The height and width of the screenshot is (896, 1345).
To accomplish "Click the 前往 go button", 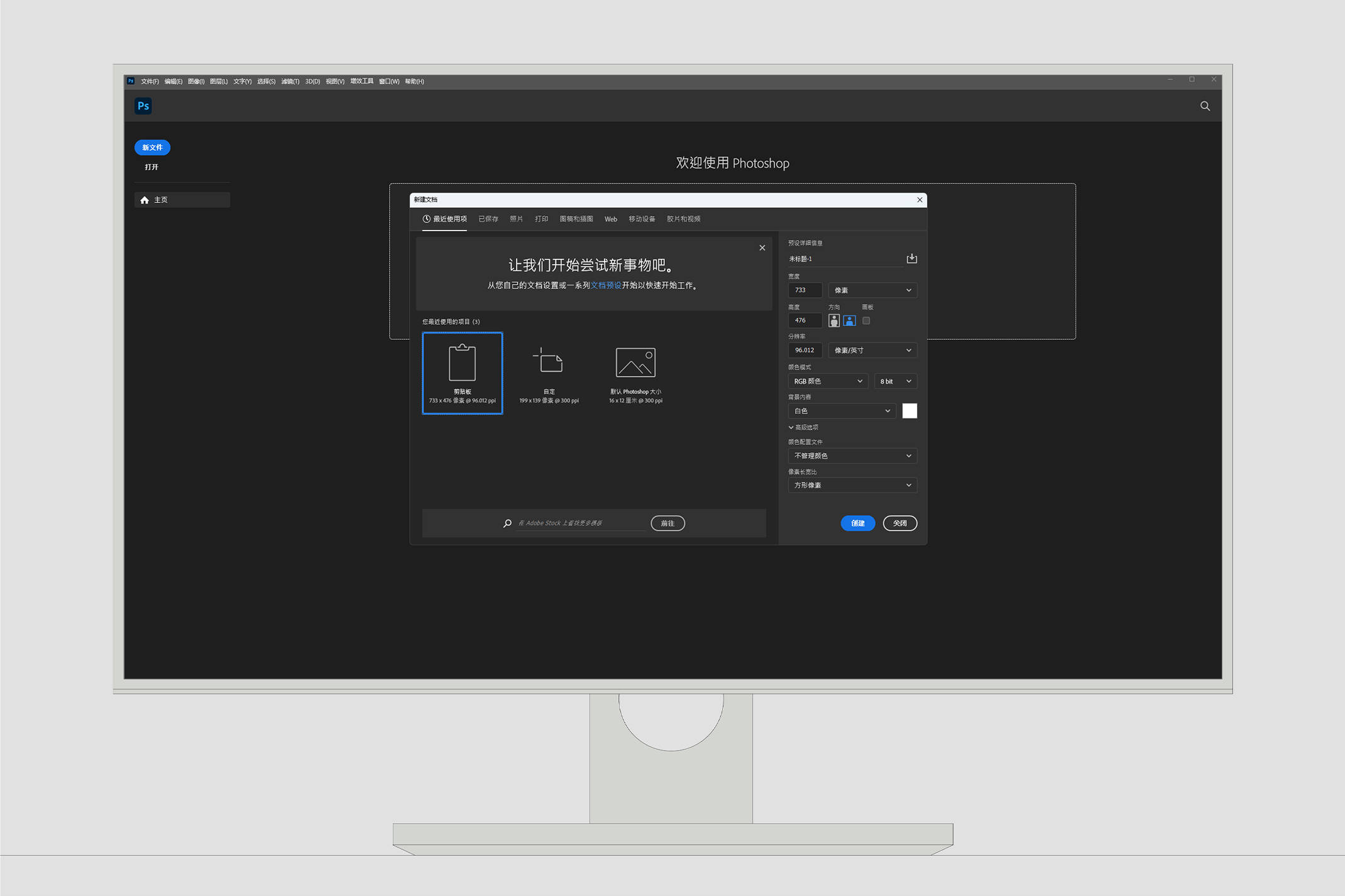I will pos(667,523).
